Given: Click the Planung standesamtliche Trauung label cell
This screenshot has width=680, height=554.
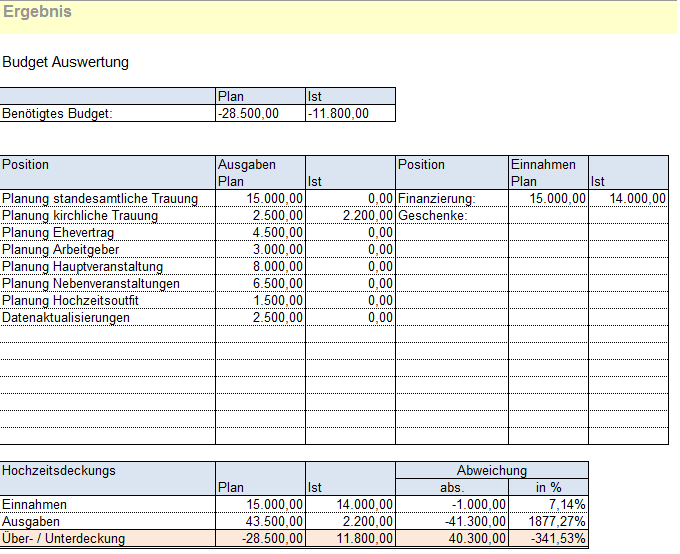Looking at the screenshot, I should (108, 199).
